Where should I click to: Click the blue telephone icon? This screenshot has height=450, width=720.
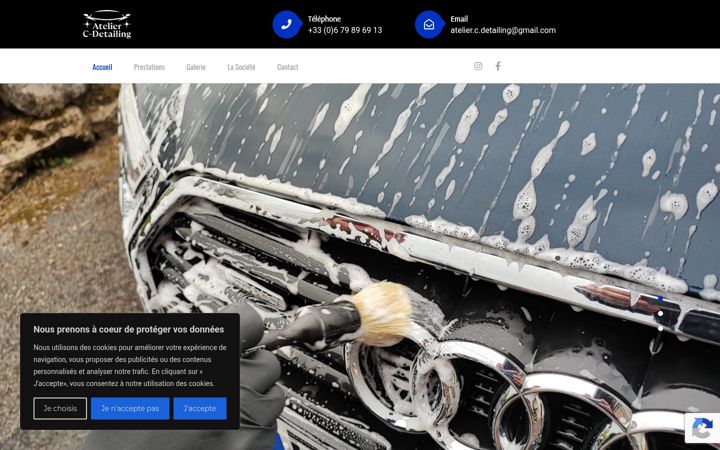tap(286, 24)
